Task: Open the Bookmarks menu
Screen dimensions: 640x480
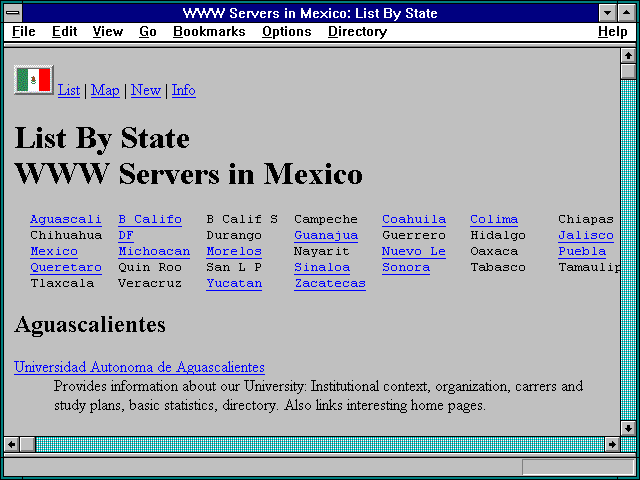Action: (209, 31)
